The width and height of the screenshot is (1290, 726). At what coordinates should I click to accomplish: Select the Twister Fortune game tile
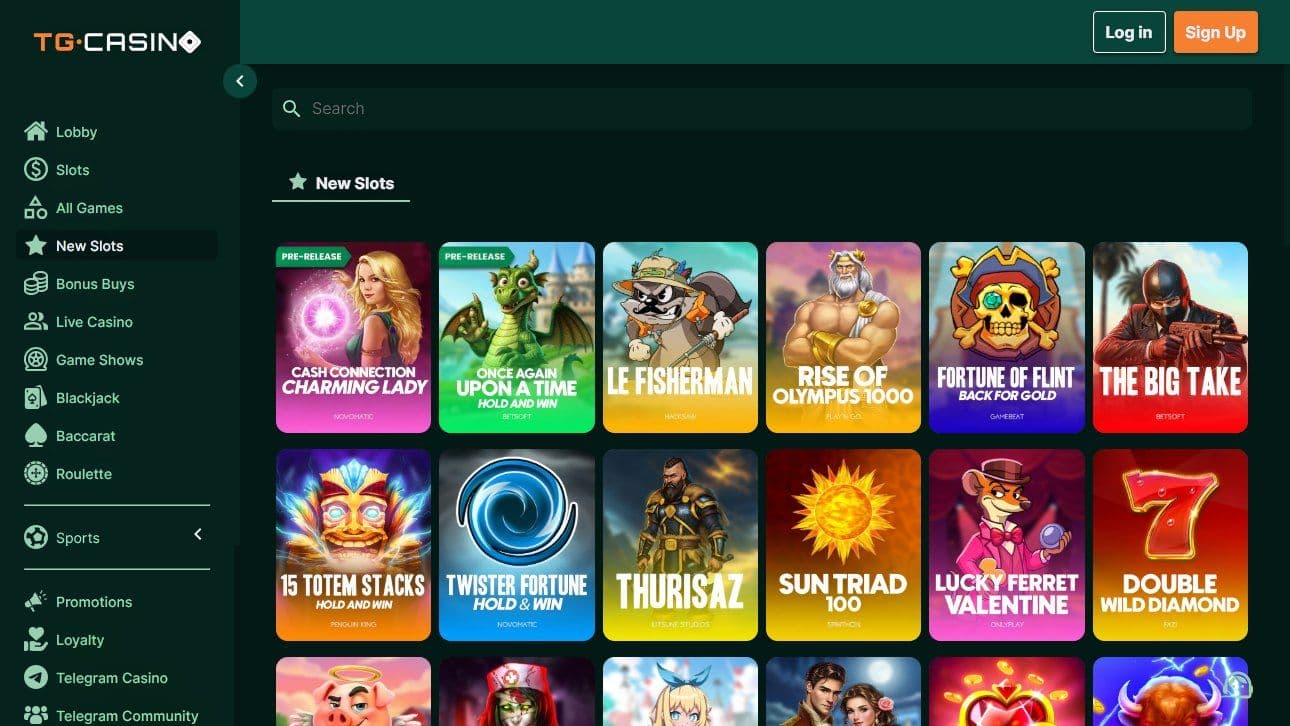tap(516, 545)
